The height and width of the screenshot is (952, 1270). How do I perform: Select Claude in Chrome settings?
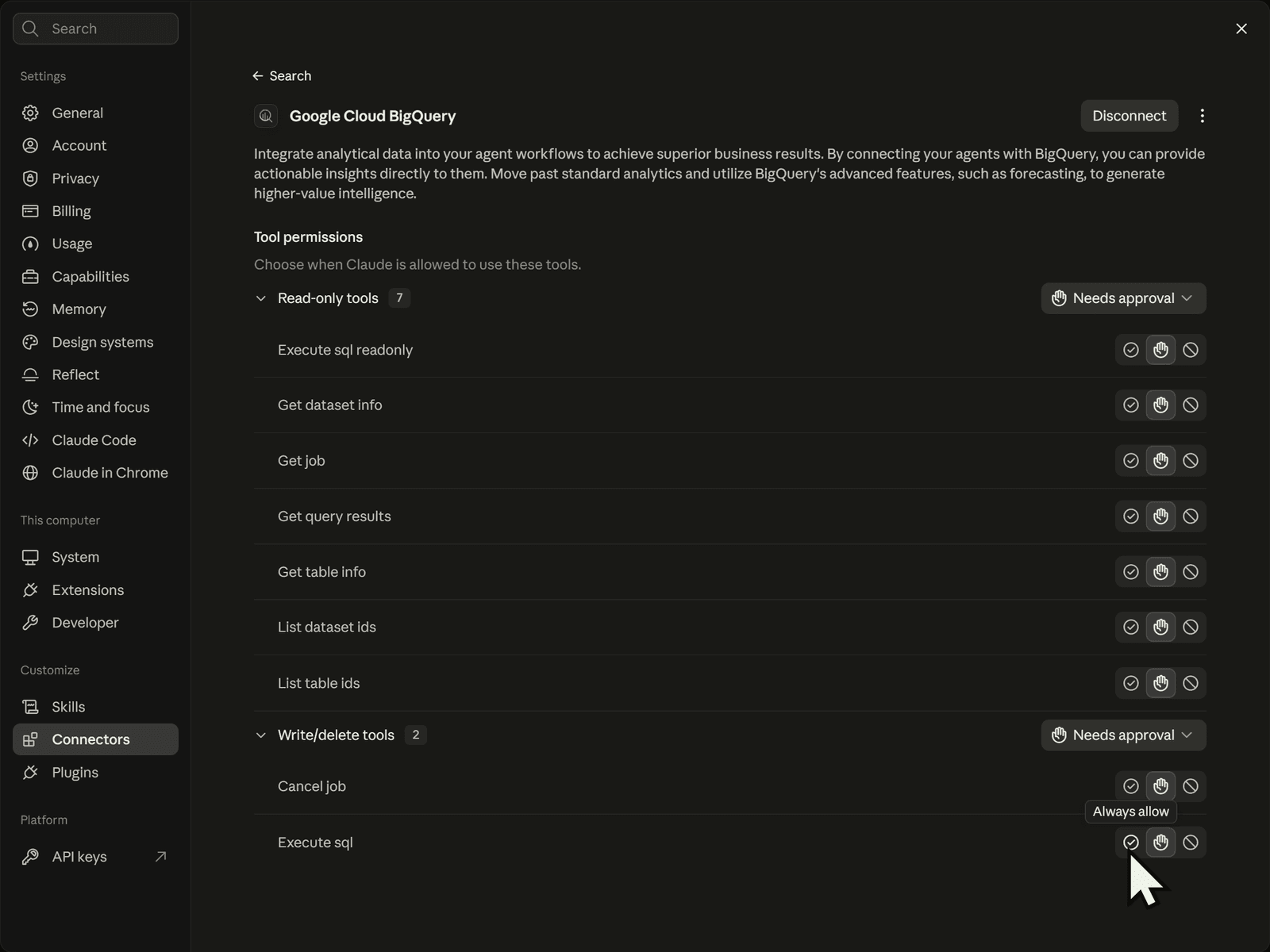pos(95,473)
